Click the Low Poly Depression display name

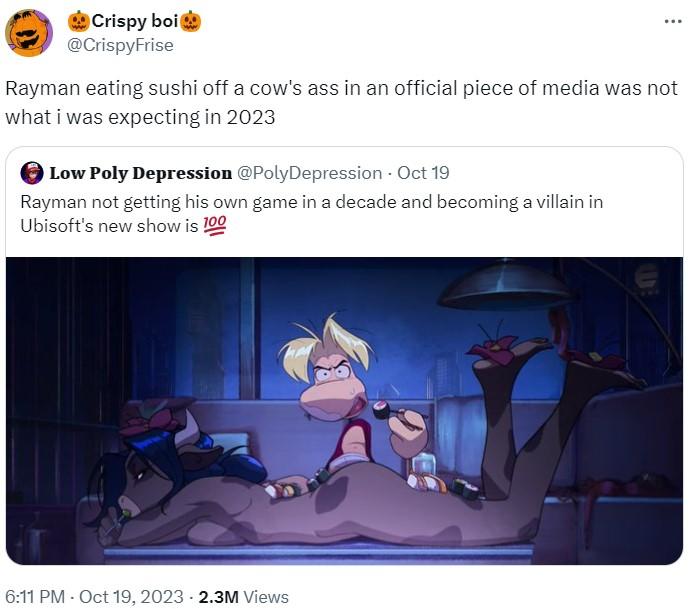click(x=140, y=173)
